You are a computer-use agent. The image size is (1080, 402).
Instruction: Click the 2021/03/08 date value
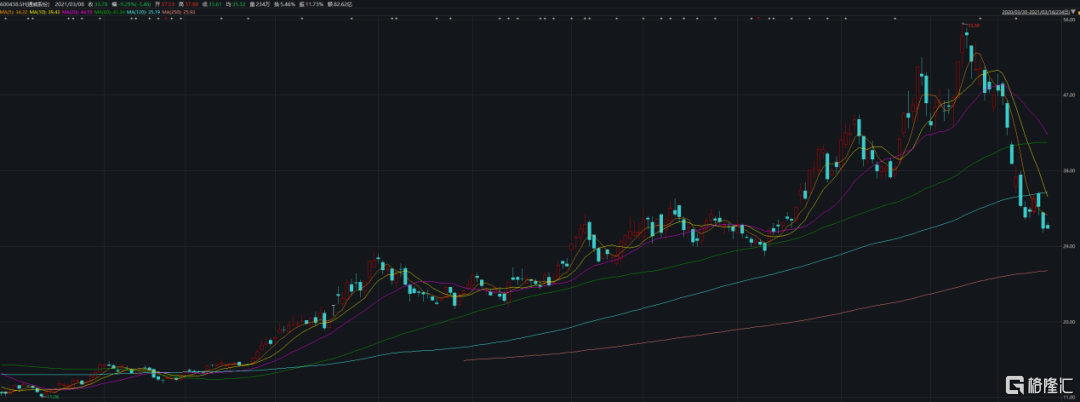tap(70, 4)
